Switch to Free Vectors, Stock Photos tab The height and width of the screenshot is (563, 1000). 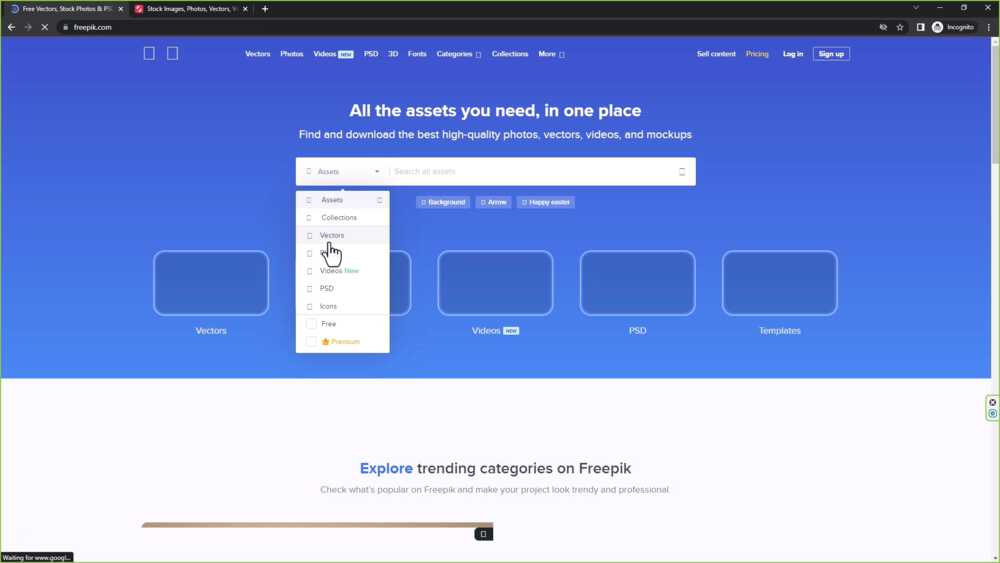pos(66,9)
